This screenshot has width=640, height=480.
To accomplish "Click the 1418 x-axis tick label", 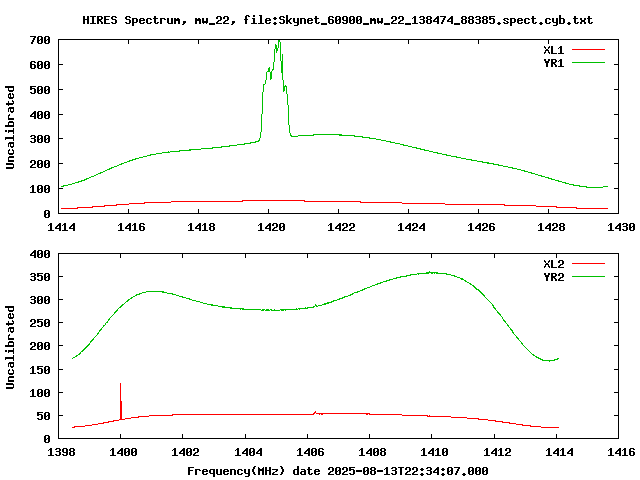I will point(201,227).
